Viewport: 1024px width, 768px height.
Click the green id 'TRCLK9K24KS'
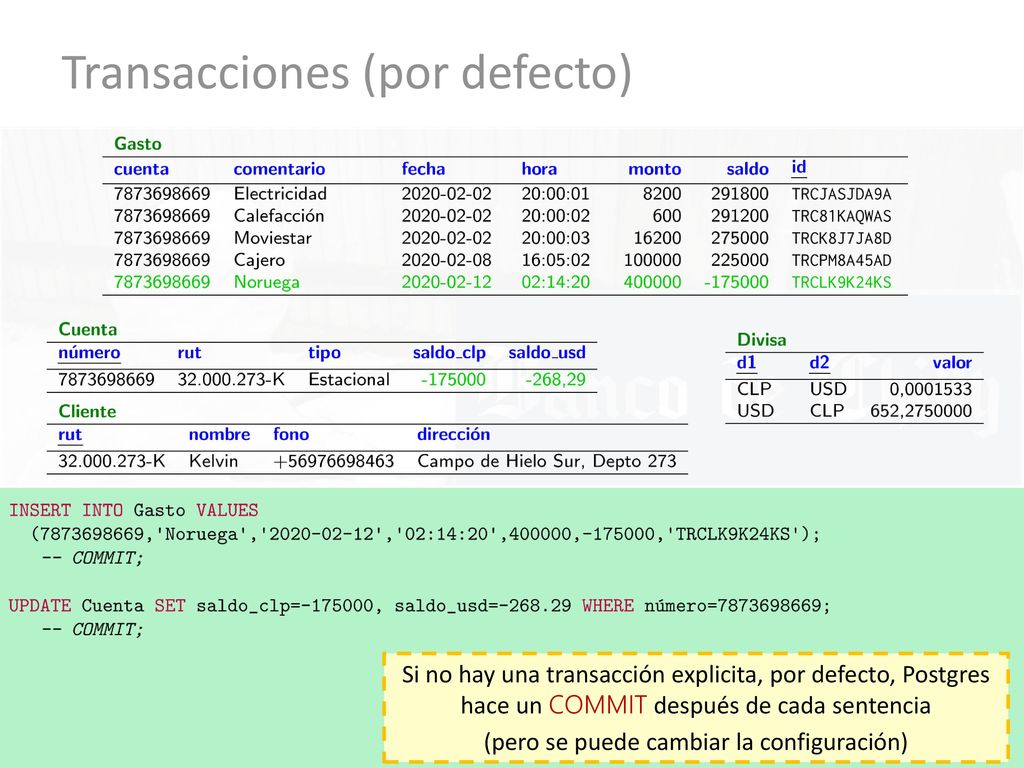tap(841, 282)
